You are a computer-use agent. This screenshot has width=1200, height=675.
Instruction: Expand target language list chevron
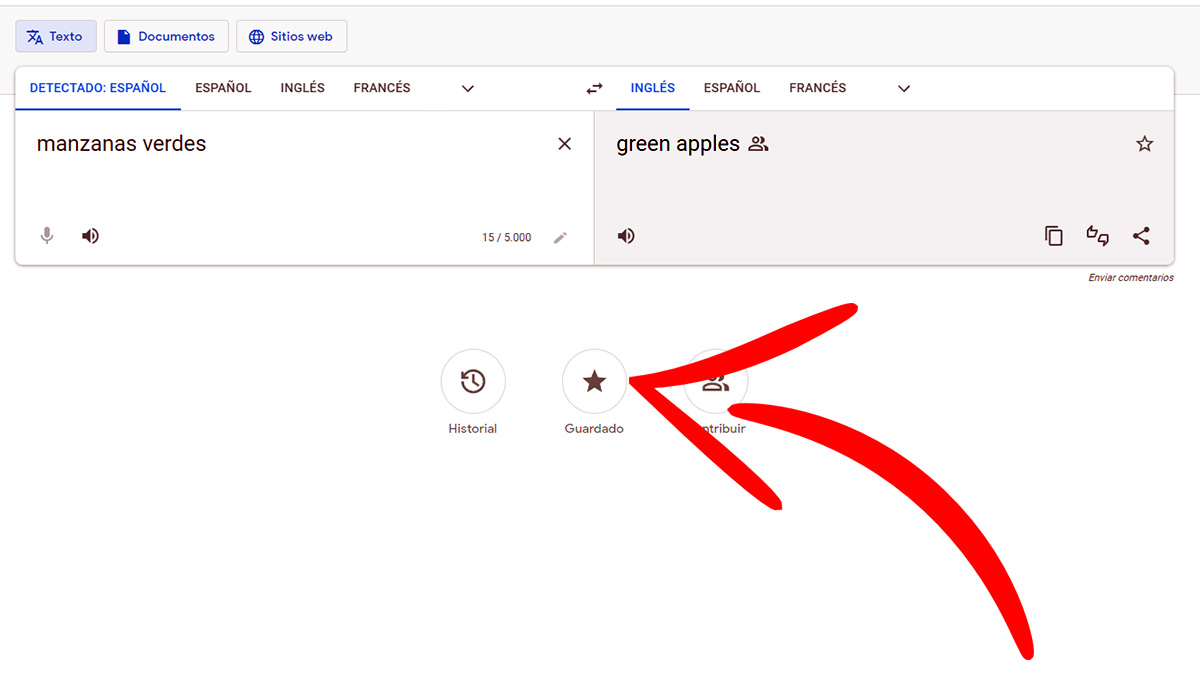[904, 88]
